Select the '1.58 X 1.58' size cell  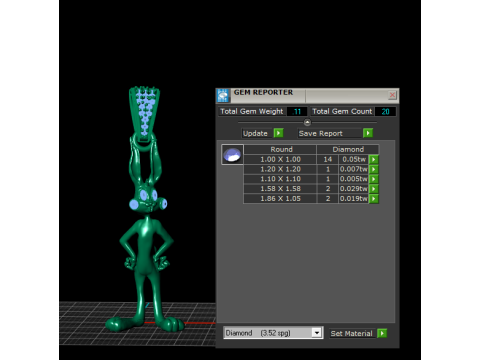pyautogui.click(x=280, y=189)
